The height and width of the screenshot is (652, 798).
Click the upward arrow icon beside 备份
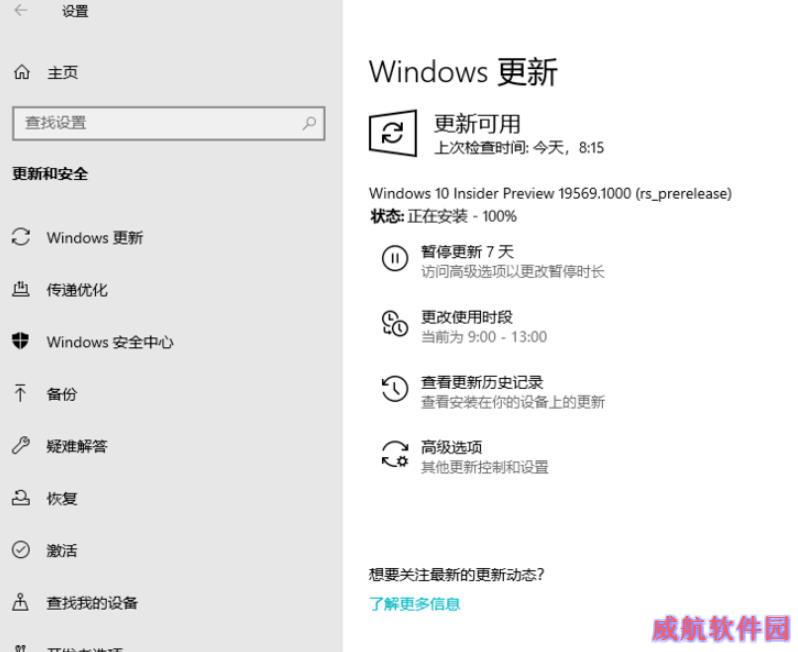20,393
